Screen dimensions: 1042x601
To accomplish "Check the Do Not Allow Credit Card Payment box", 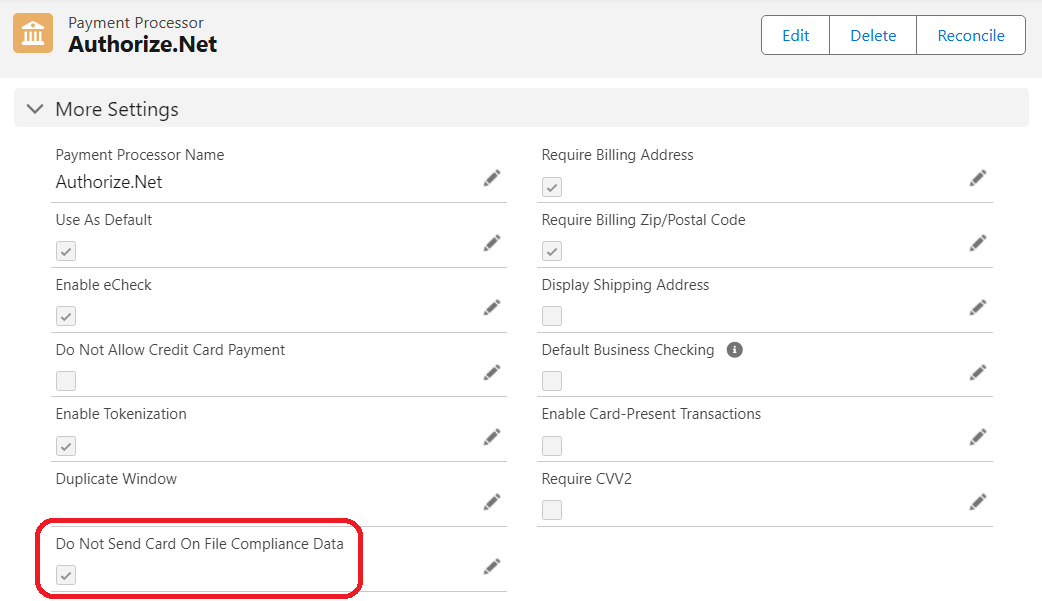I will pos(66,381).
